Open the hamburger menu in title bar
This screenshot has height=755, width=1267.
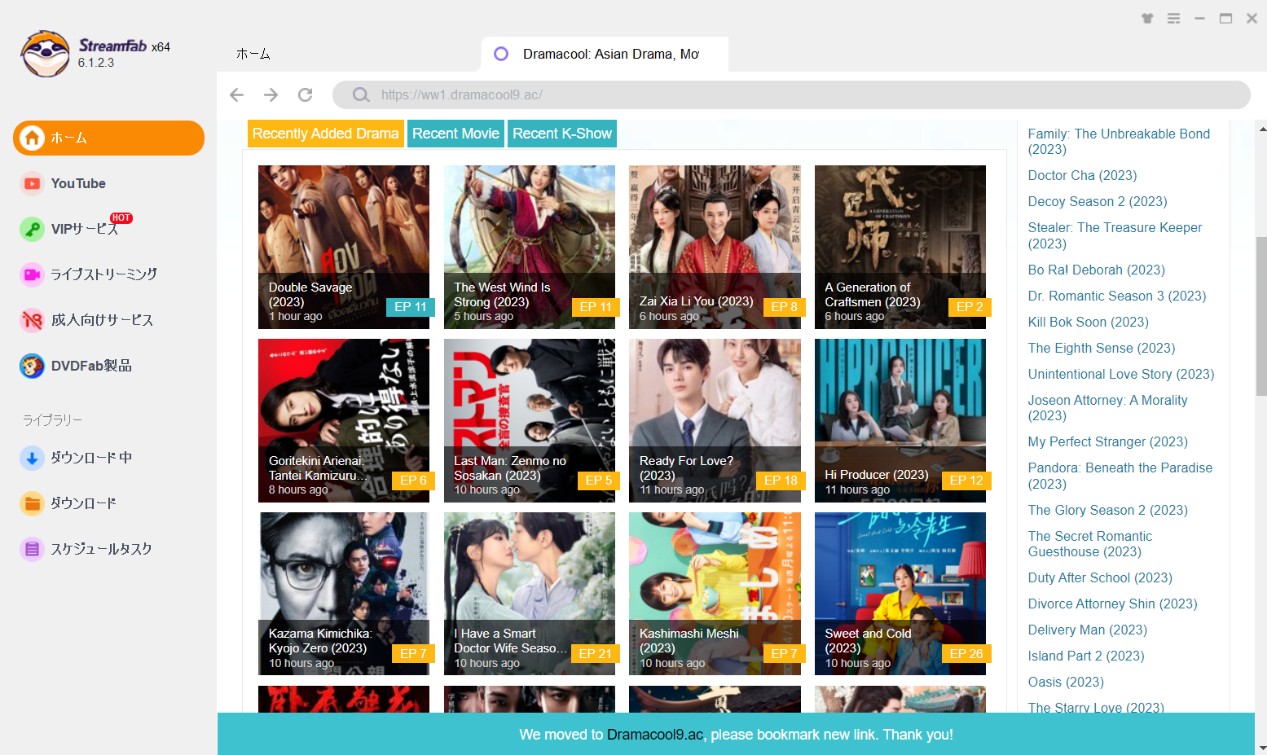pos(1173,18)
